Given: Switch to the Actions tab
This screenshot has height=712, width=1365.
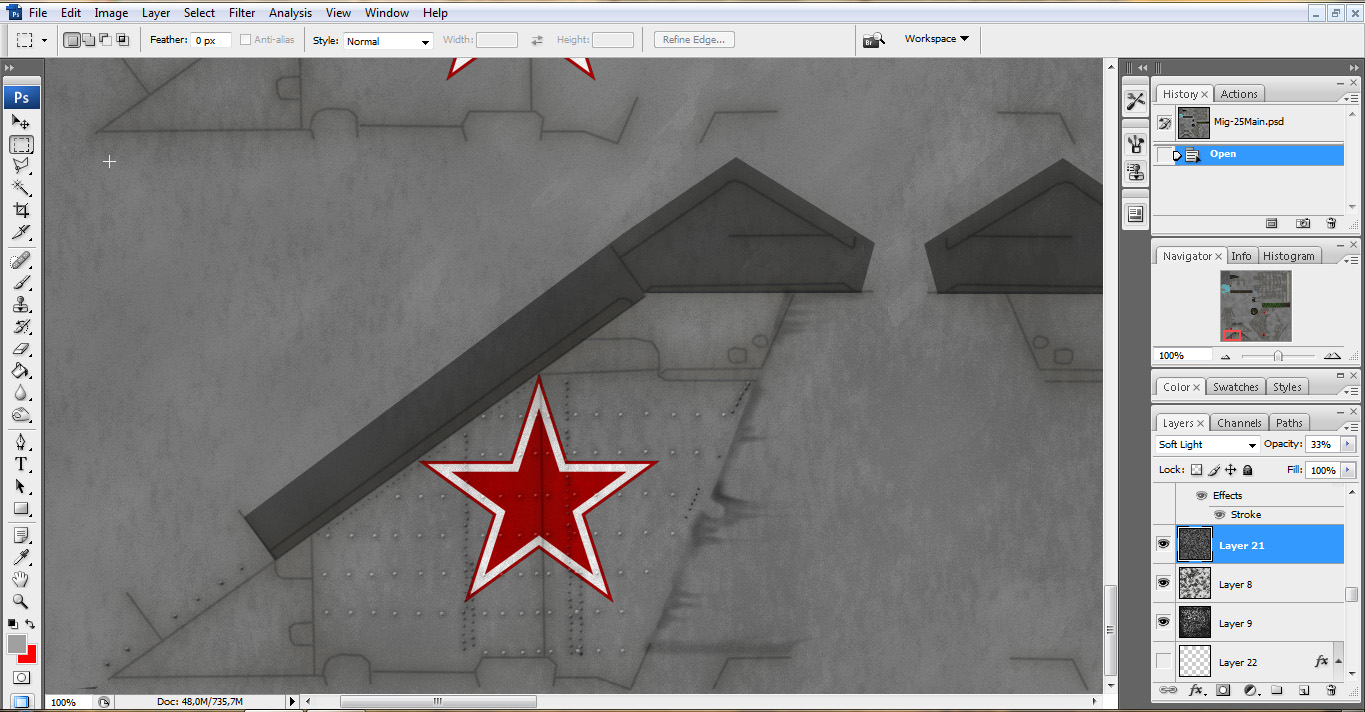Looking at the screenshot, I should (1239, 94).
